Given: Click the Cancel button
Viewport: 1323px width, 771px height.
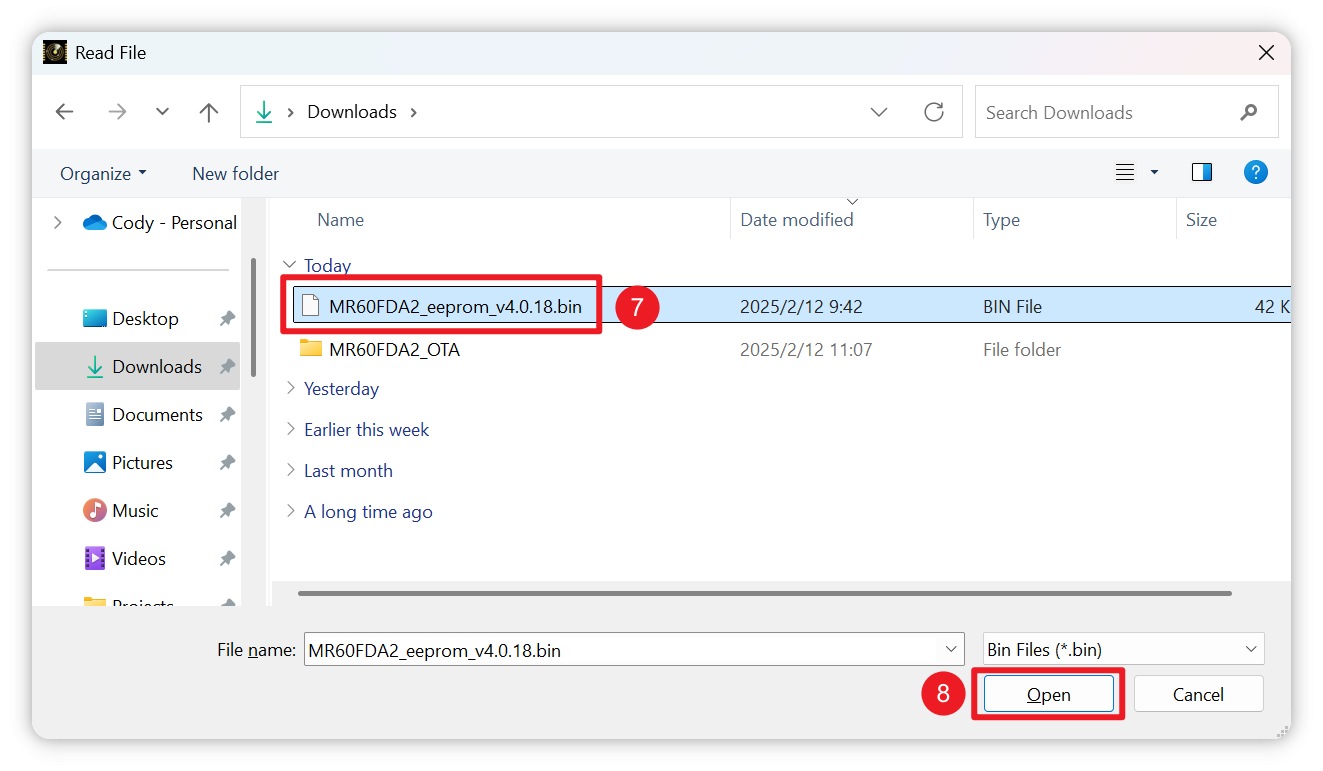Looking at the screenshot, I should pos(1198,694).
